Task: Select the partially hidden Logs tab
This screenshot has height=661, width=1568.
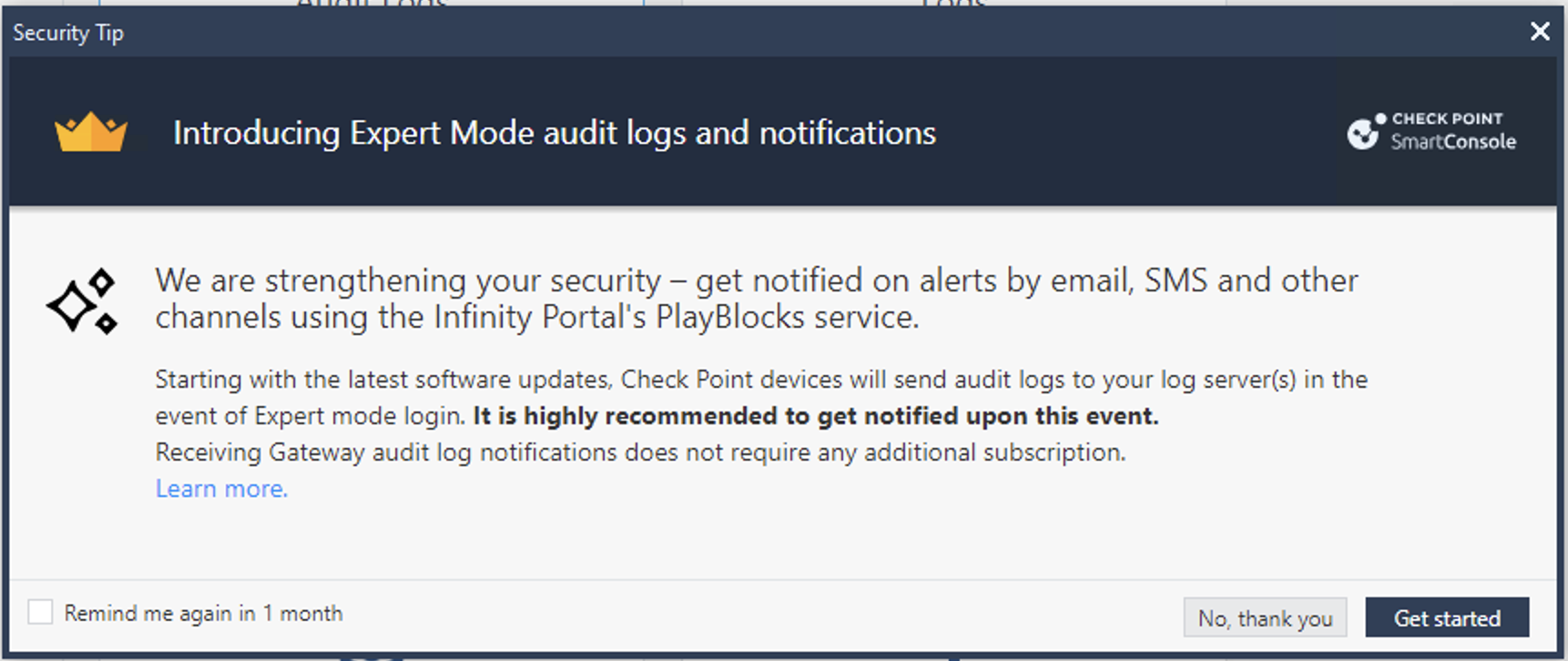Action: tap(952, 4)
